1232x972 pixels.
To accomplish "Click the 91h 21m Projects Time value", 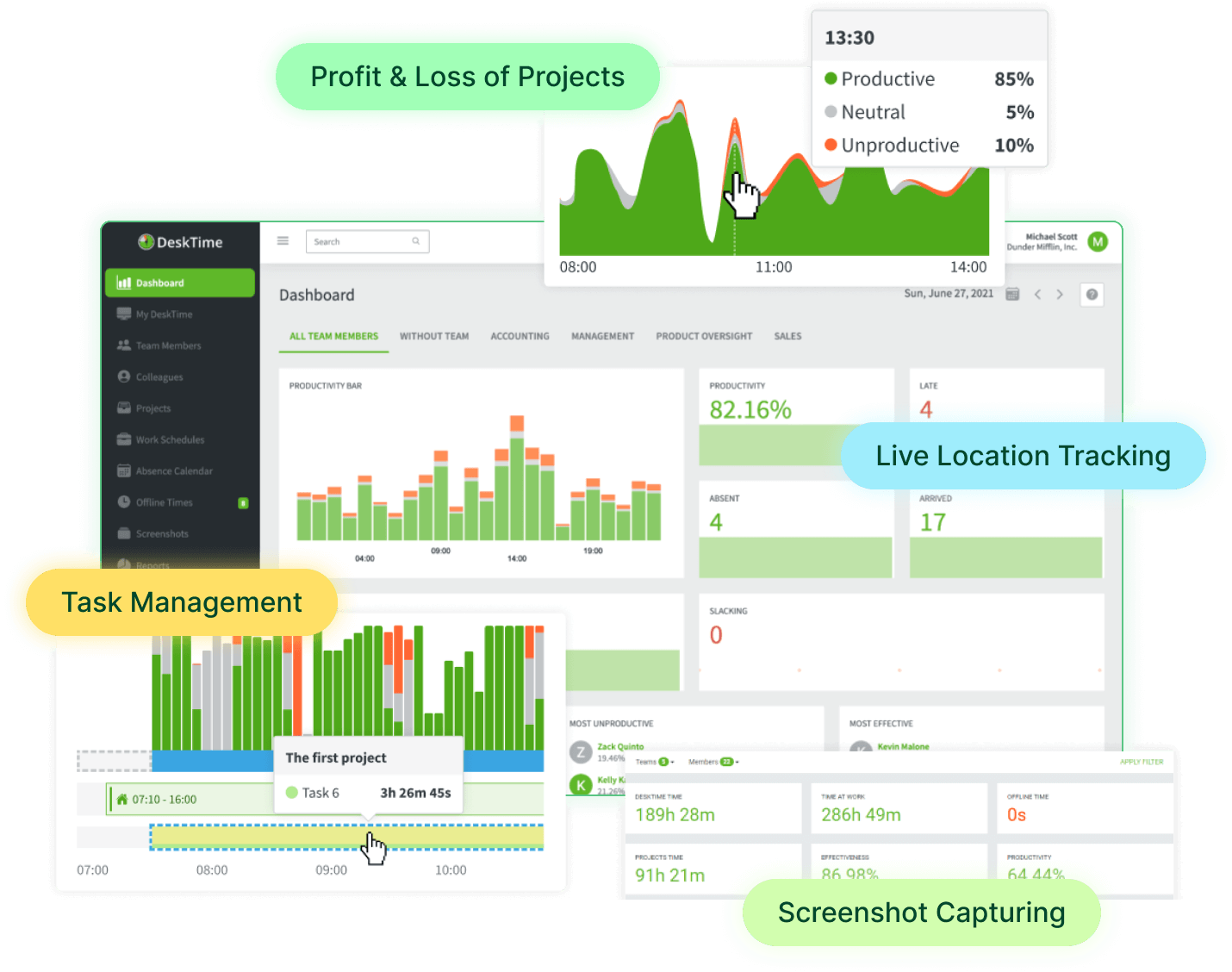I will coord(669,875).
